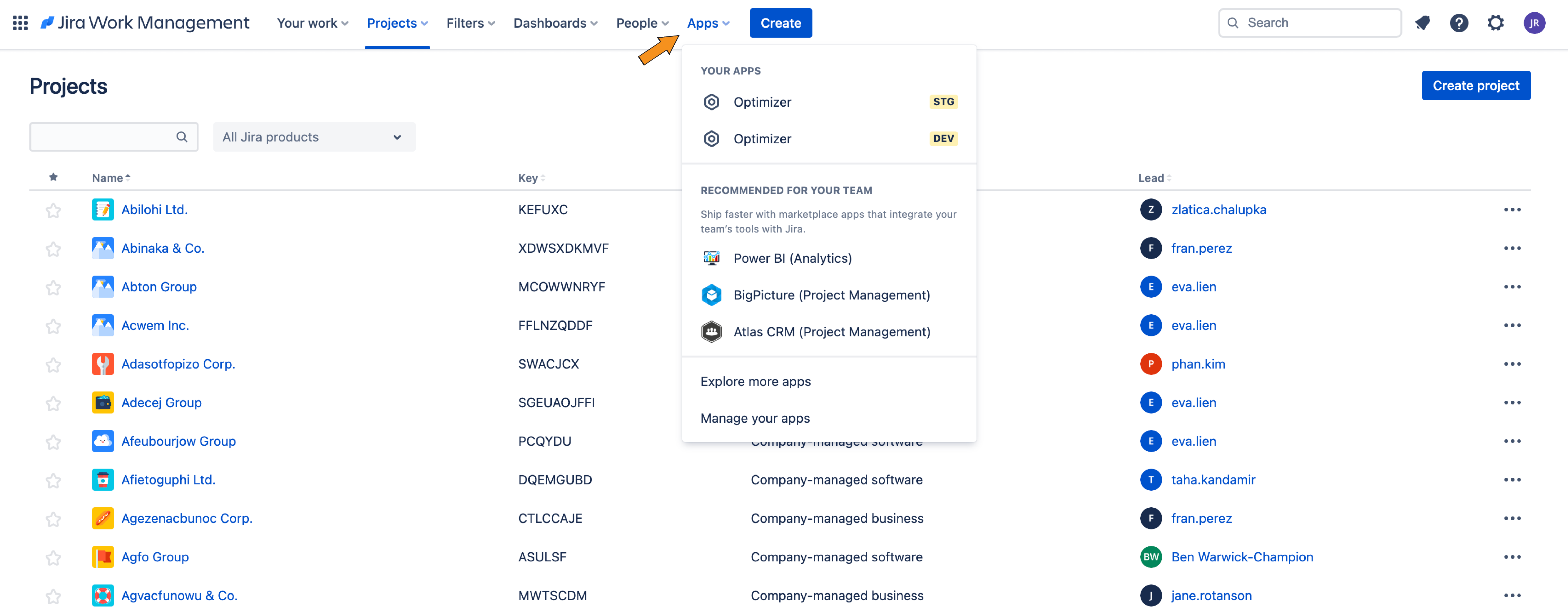Click the Optimizer DEV app icon
Image resolution: width=1568 pixels, height=614 pixels.
(712, 138)
